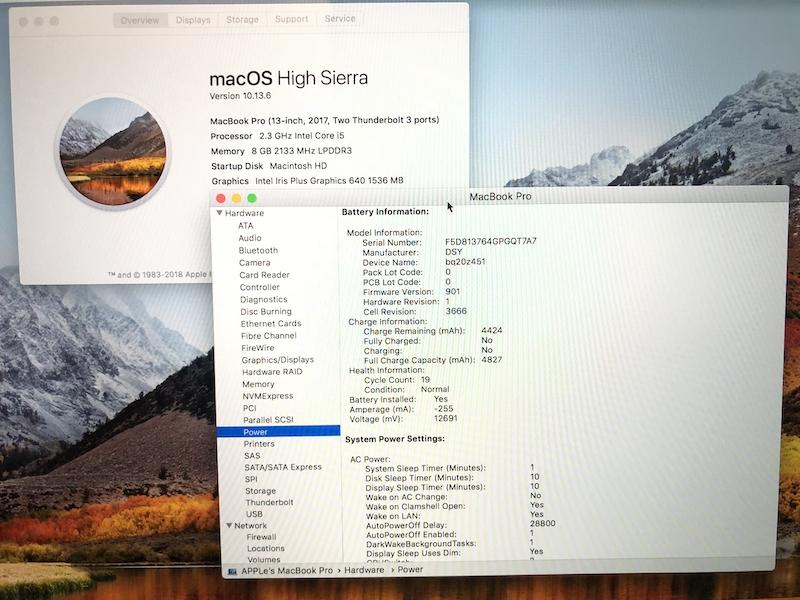
Task: Click USB in the hardware list
Action: [x=254, y=514]
